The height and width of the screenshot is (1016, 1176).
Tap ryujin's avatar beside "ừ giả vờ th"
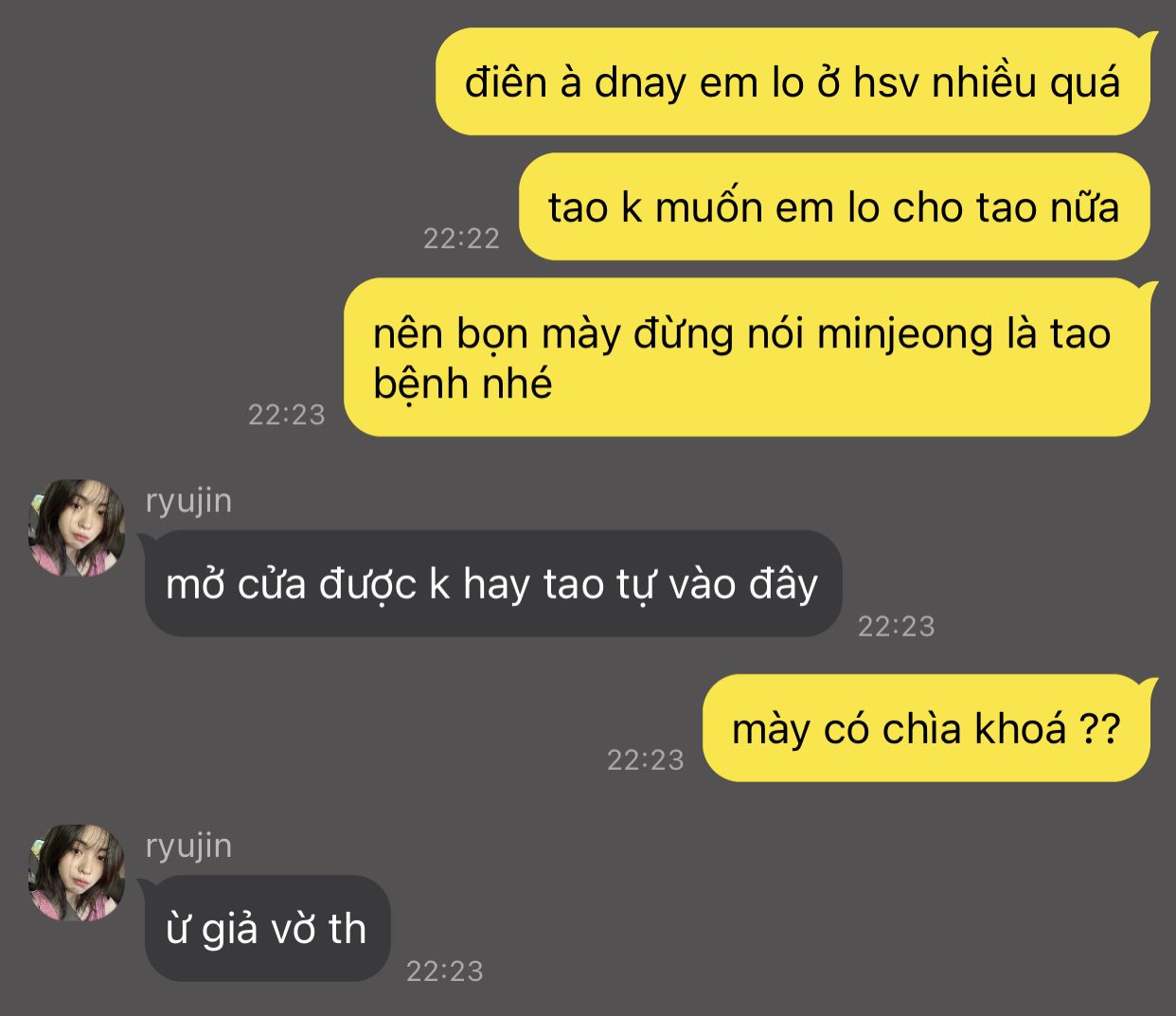(x=76, y=873)
